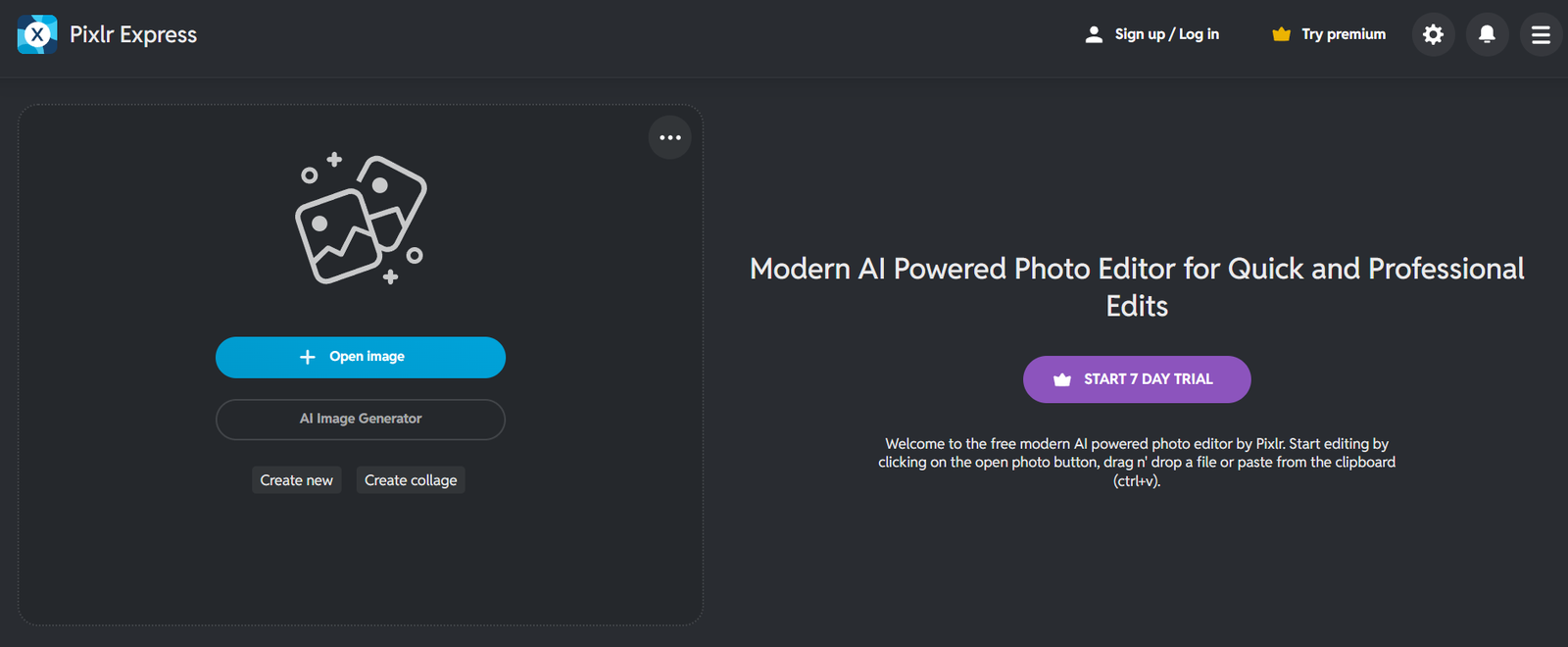Select Create new
Image resolution: width=1568 pixels, height=647 pixels.
[296, 480]
